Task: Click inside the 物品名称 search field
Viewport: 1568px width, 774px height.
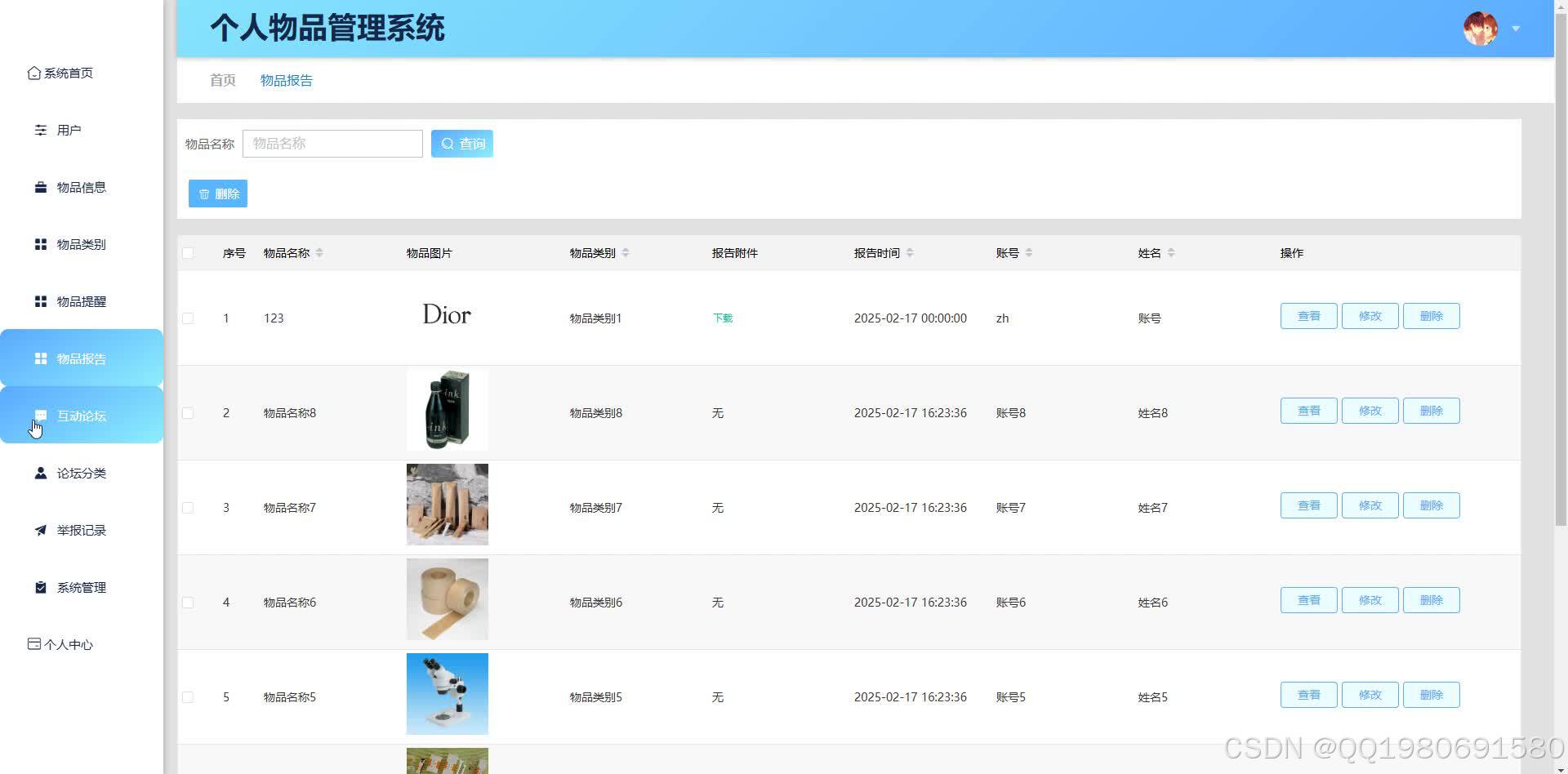Action: 332,143
